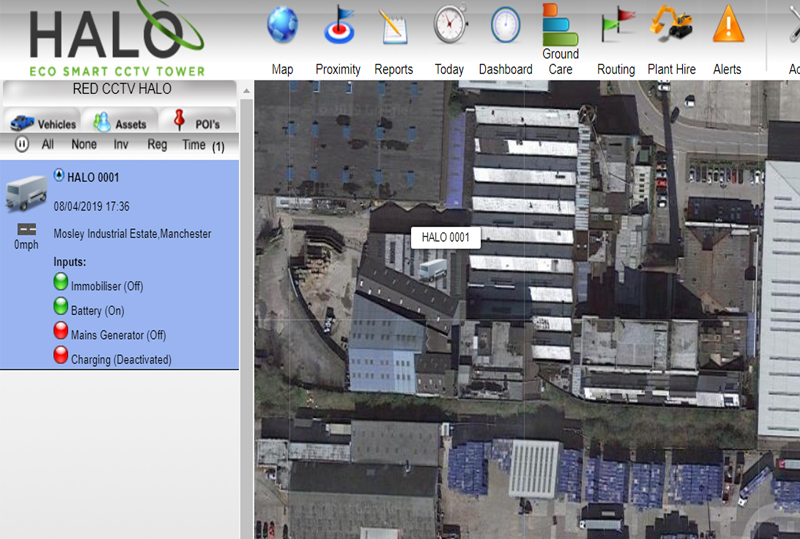Click the Proximity menu label
The width and height of the screenshot is (800, 539).
[338, 69]
